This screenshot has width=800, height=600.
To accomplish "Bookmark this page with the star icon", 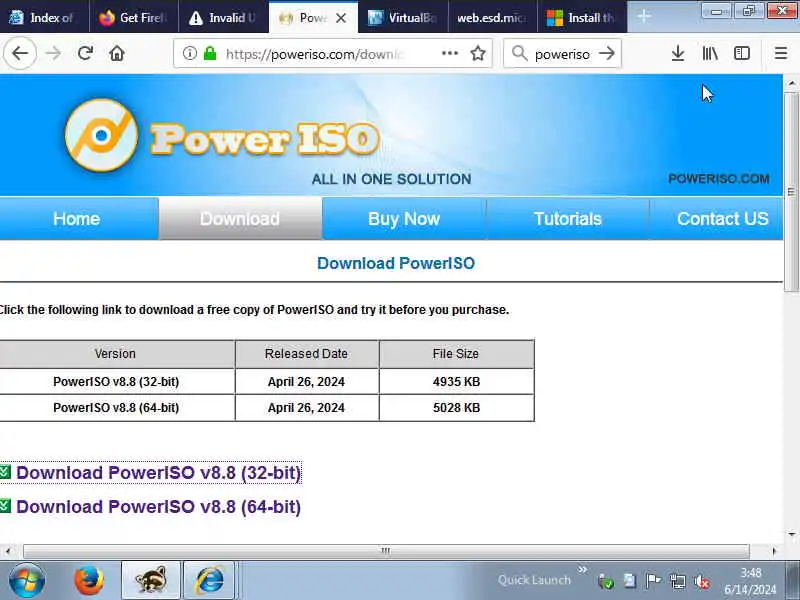I will 478,53.
